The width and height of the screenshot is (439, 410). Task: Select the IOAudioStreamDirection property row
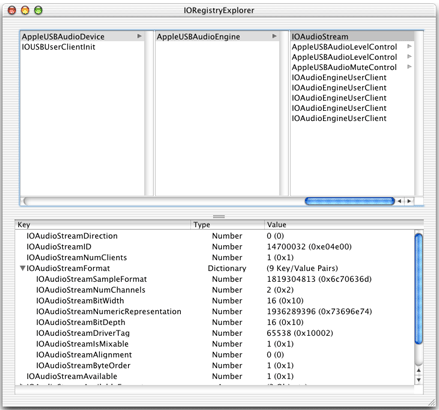coord(214,236)
